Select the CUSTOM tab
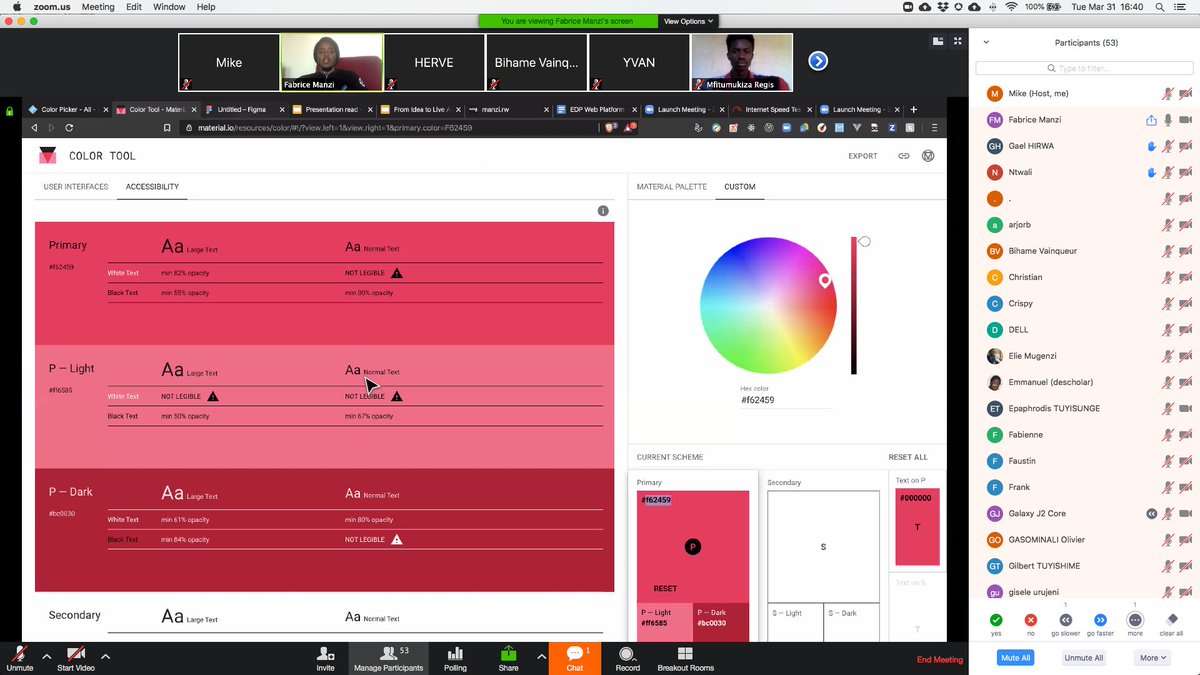 740,187
